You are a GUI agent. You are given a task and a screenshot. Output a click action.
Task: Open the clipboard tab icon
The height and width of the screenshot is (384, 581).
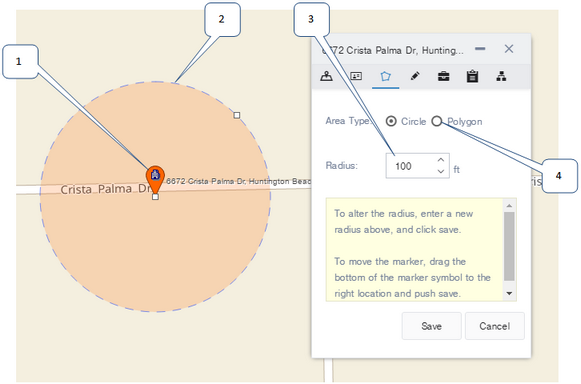(472, 76)
